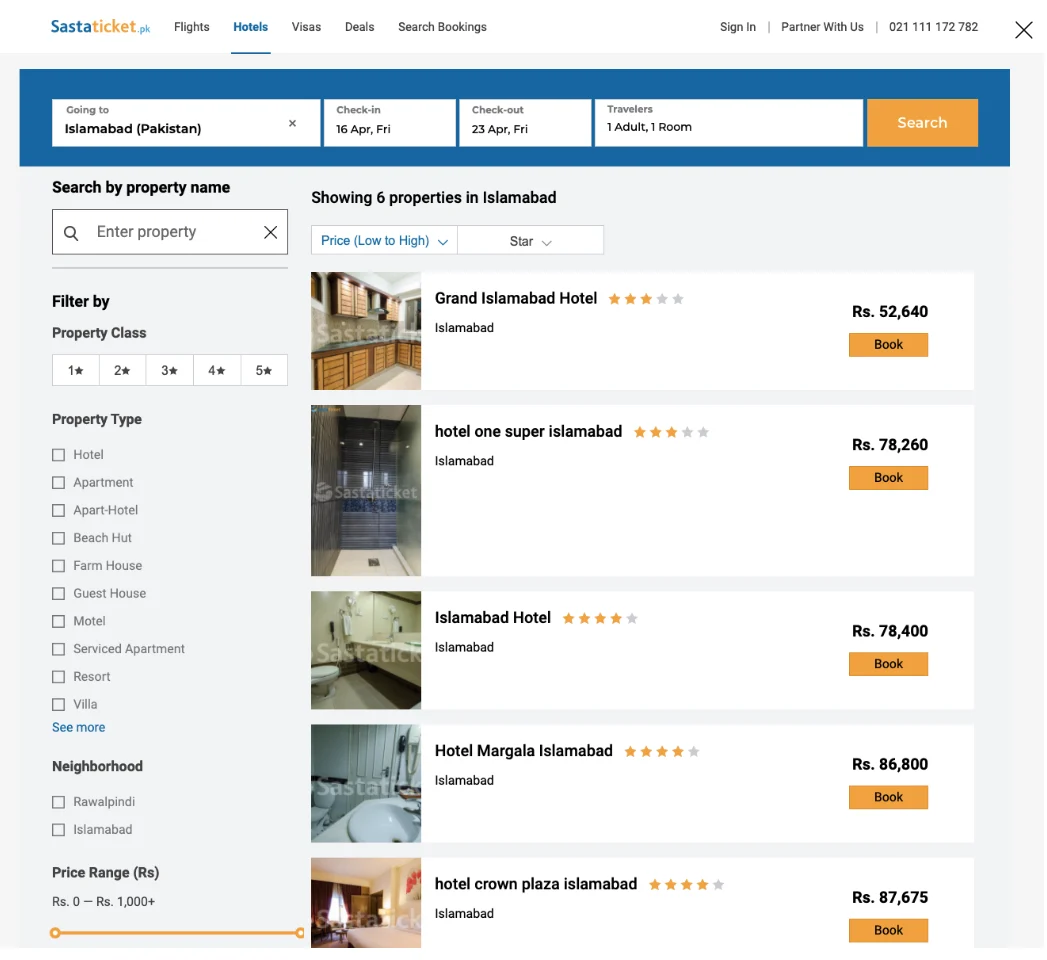Clear the Enter property search box
1047x960 pixels.
click(270, 232)
